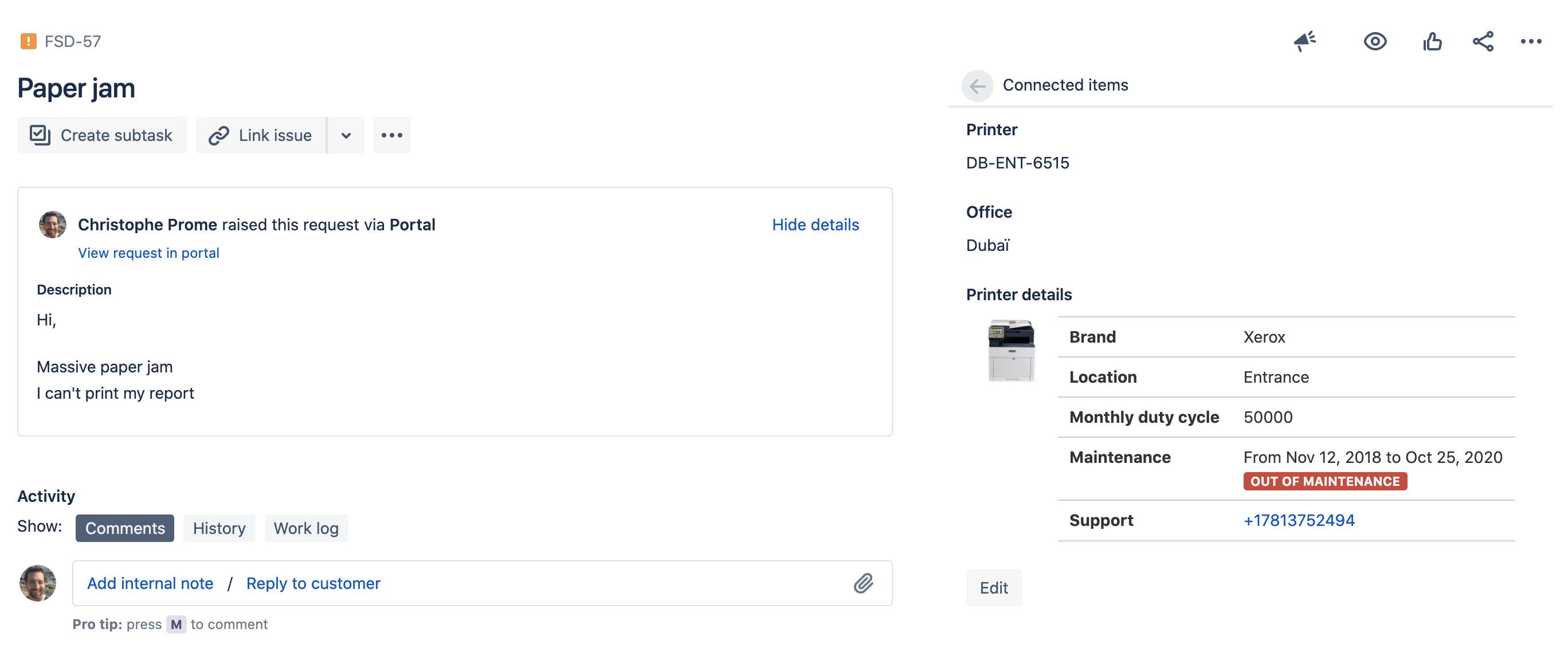Click the attachment paperclip icon

[x=863, y=583]
